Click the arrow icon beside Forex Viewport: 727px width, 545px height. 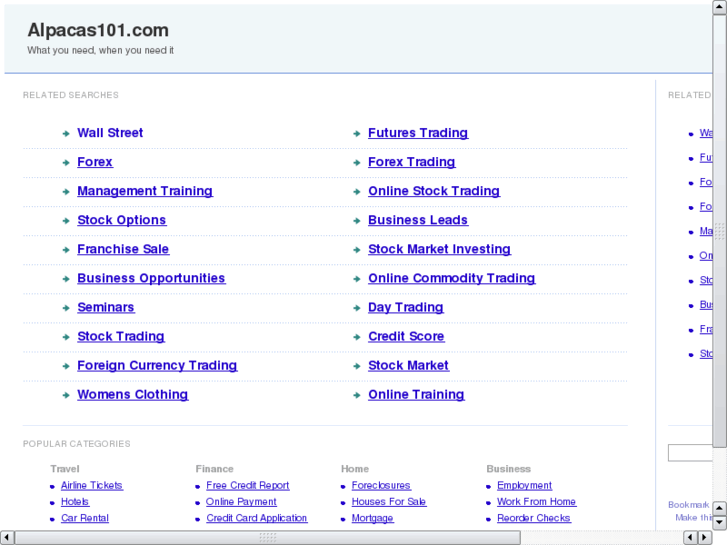point(66,163)
